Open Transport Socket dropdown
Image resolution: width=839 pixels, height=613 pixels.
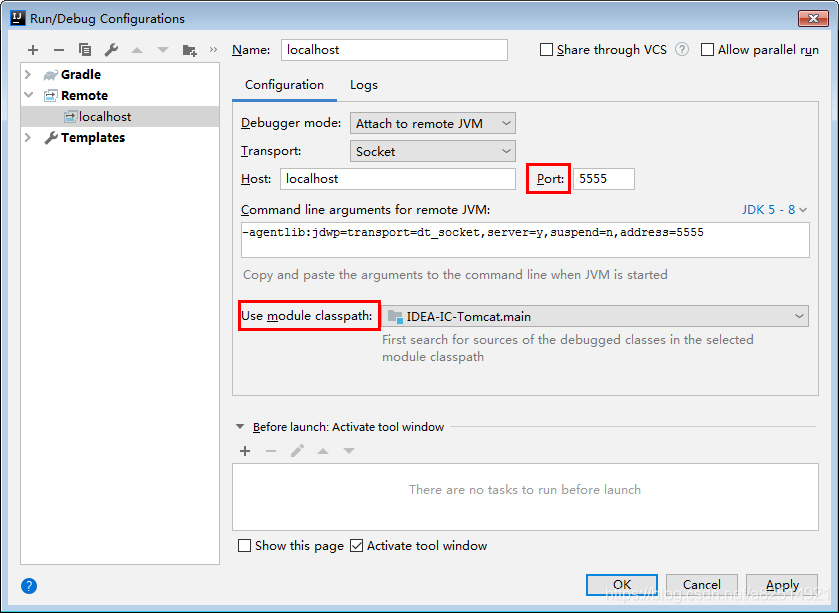(433, 151)
